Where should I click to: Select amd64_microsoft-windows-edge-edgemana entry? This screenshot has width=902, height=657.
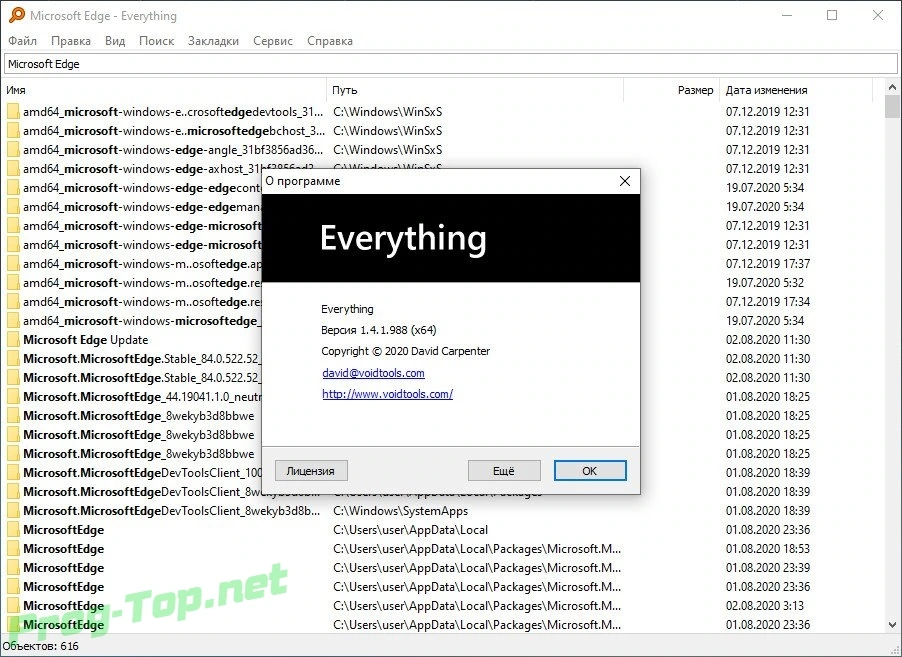[x=142, y=207]
